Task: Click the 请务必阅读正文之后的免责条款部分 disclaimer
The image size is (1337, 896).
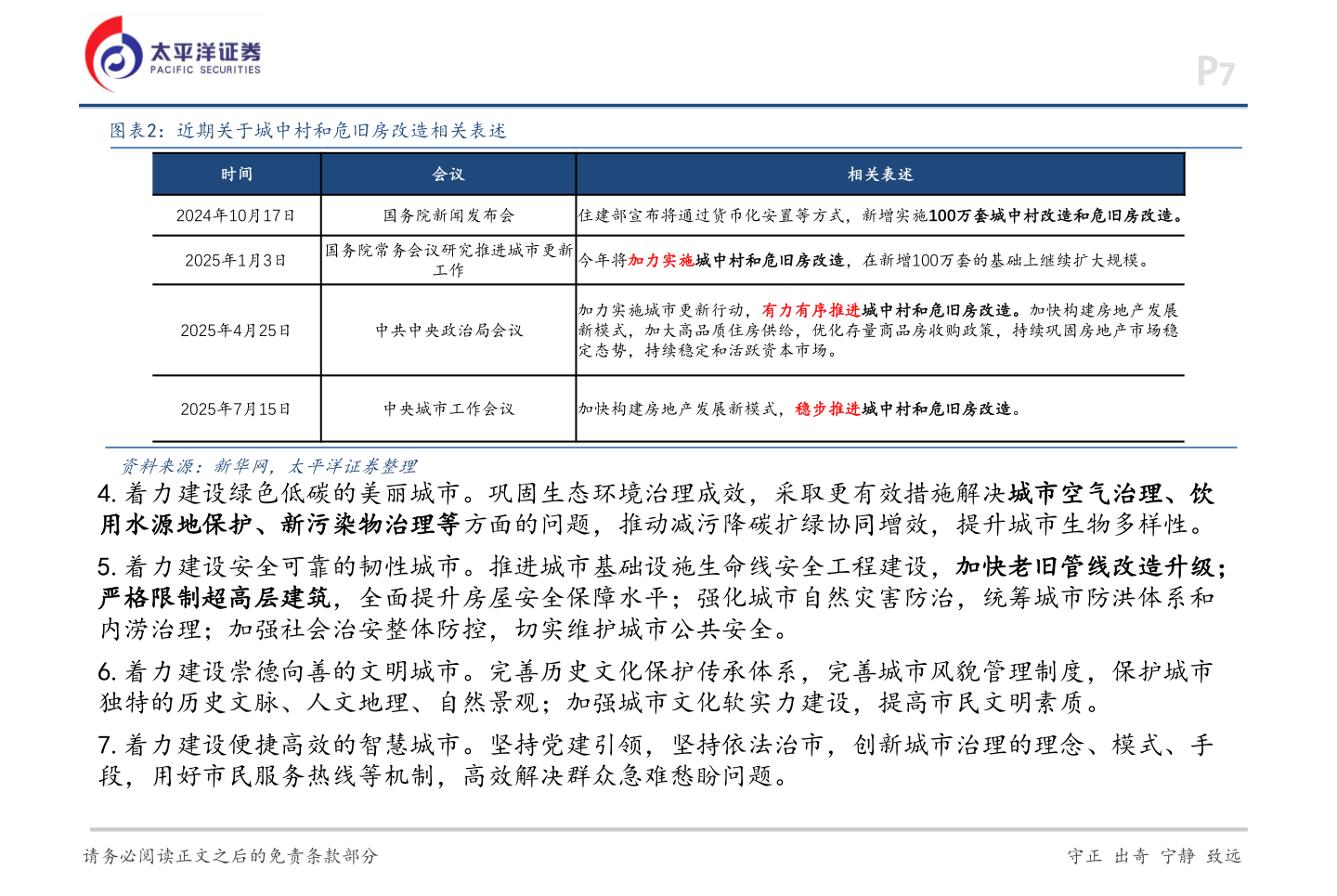Action: coord(230,857)
